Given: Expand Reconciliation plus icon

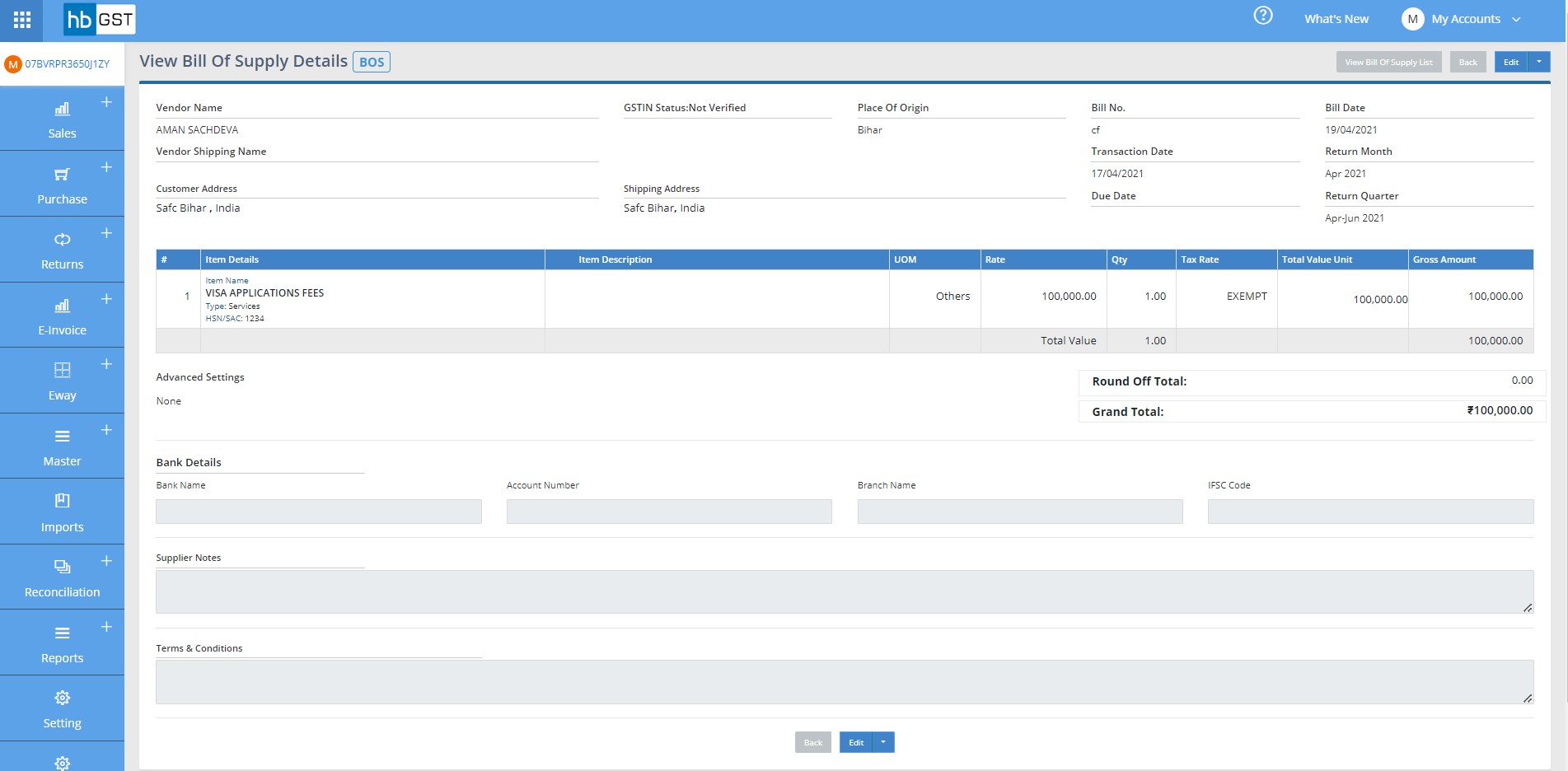Looking at the screenshot, I should click(x=106, y=561).
